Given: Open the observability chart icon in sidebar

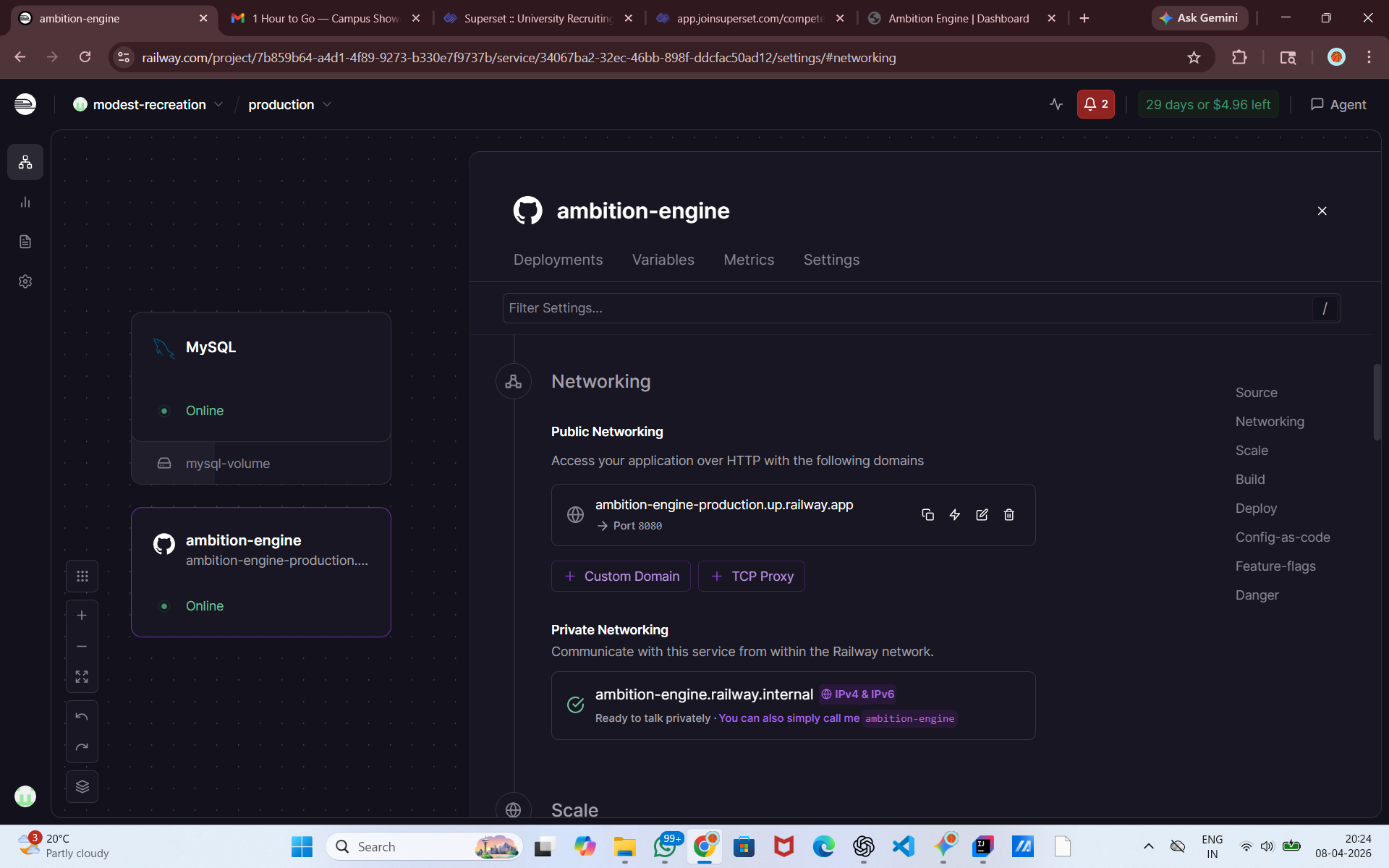Looking at the screenshot, I should point(25,202).
